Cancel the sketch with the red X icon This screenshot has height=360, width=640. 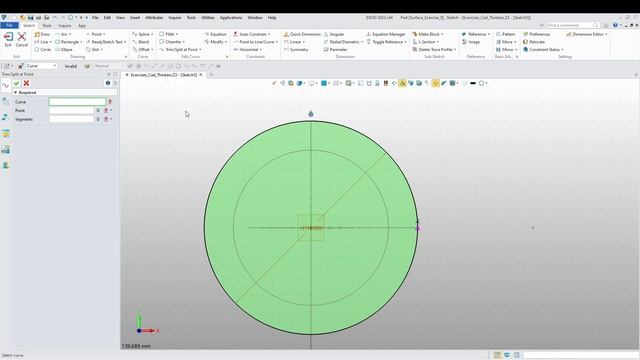coord(22,39)
